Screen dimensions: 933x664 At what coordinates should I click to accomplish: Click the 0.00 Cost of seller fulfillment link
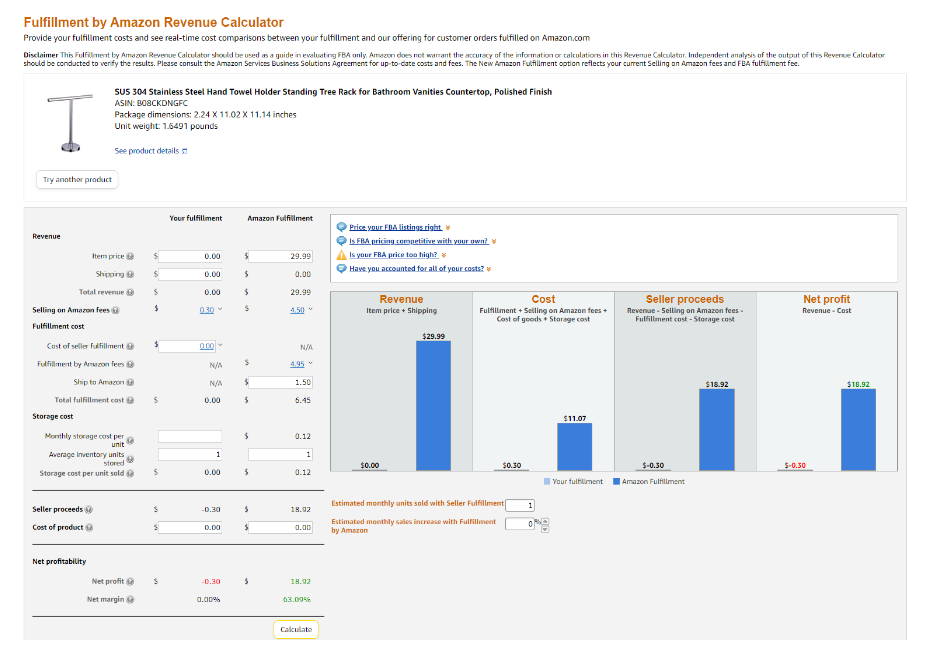(x=206, y=346)
